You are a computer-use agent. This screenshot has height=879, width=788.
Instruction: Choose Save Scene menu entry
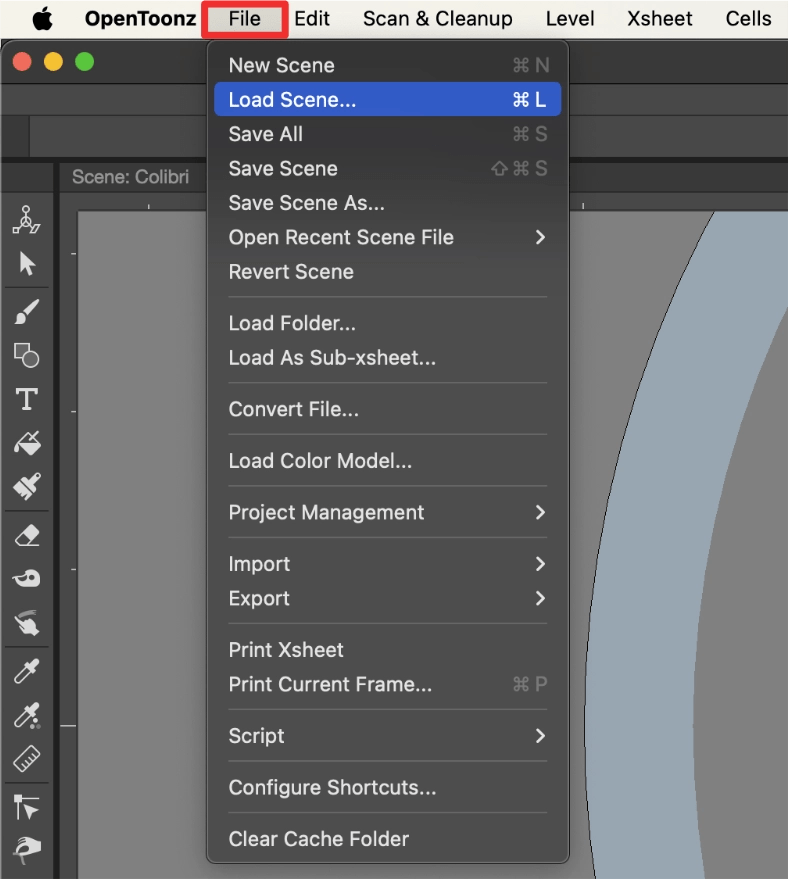[x=387, y=168]
